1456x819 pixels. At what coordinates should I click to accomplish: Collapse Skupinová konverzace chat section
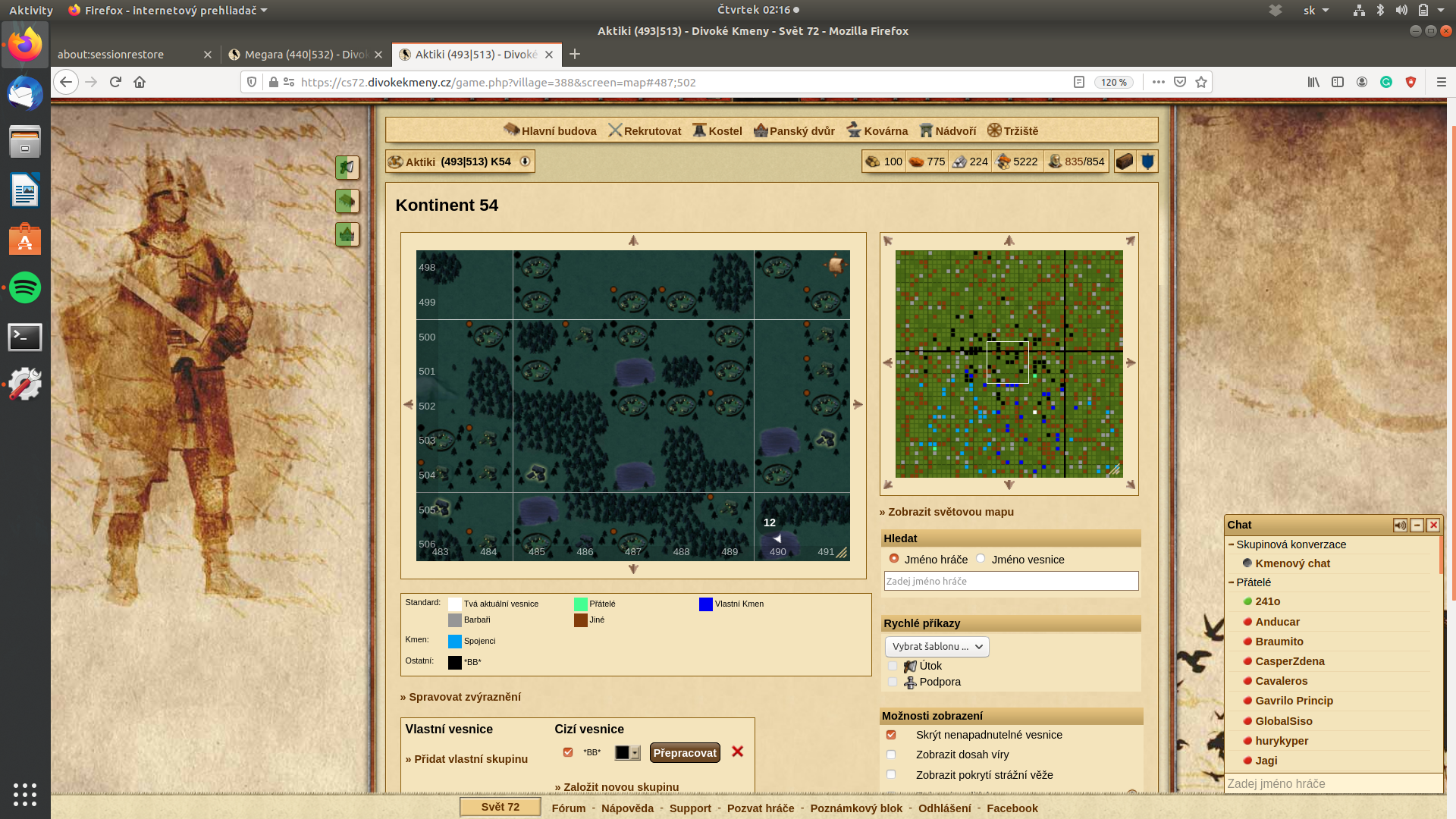coord(1231,544)
